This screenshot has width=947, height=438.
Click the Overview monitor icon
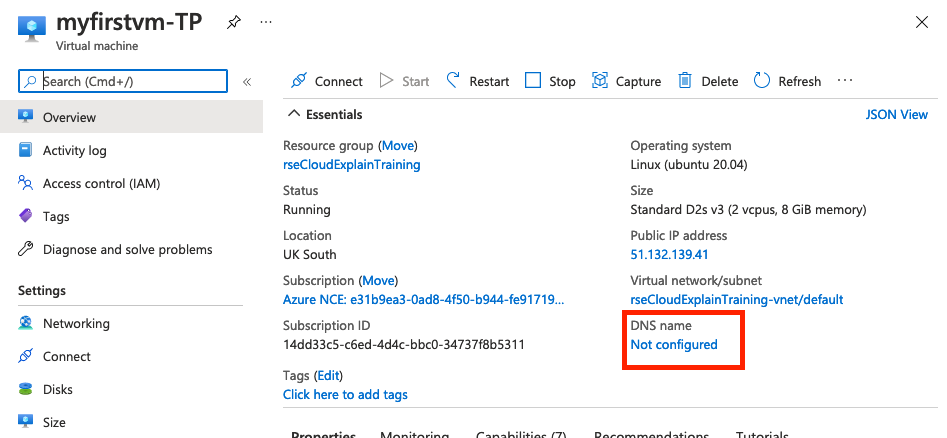tap(25, 117)
